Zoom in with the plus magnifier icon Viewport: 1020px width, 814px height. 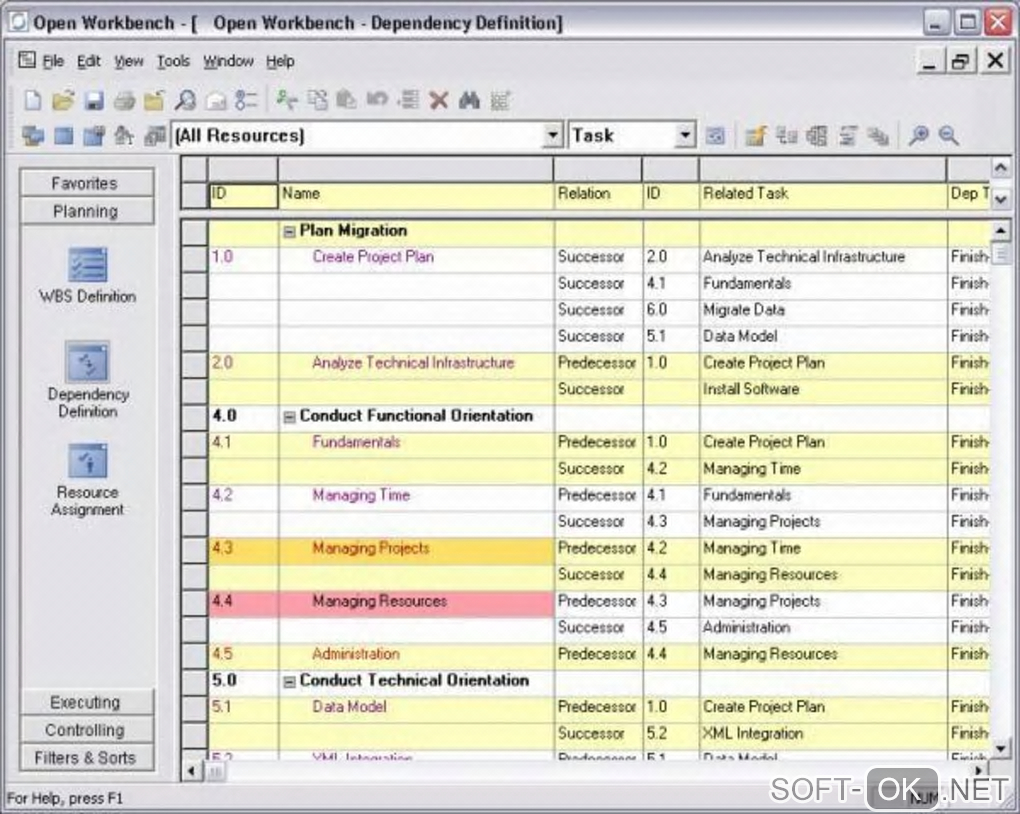(x=918, y=136)
